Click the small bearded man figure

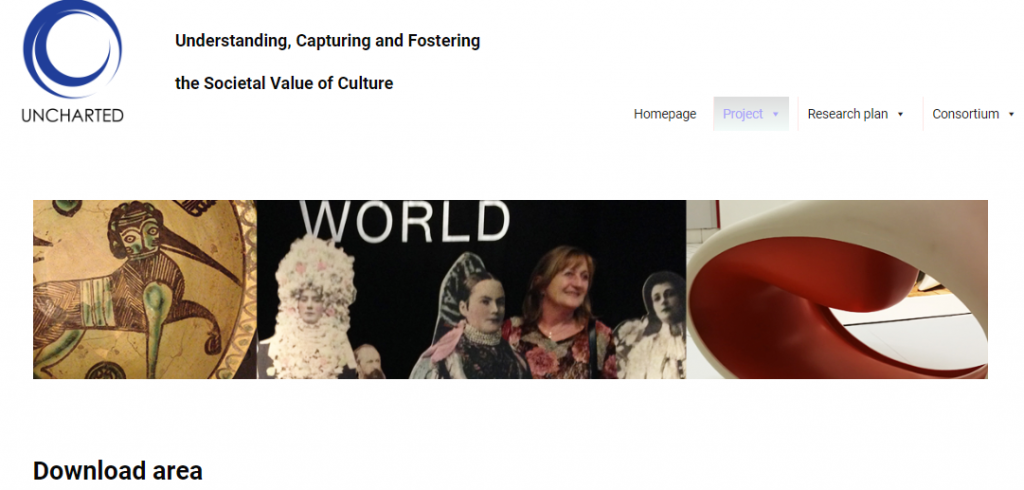pos(369,362)
